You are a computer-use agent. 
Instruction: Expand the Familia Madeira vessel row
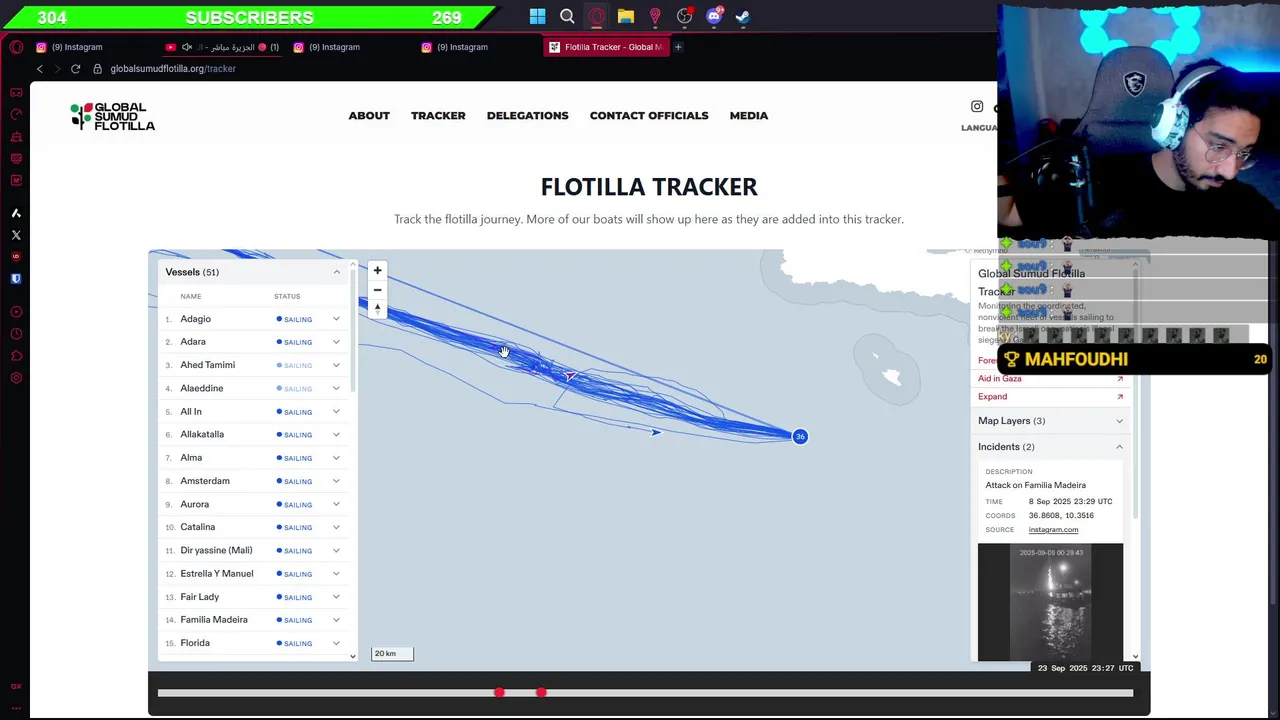click(336, 620)
